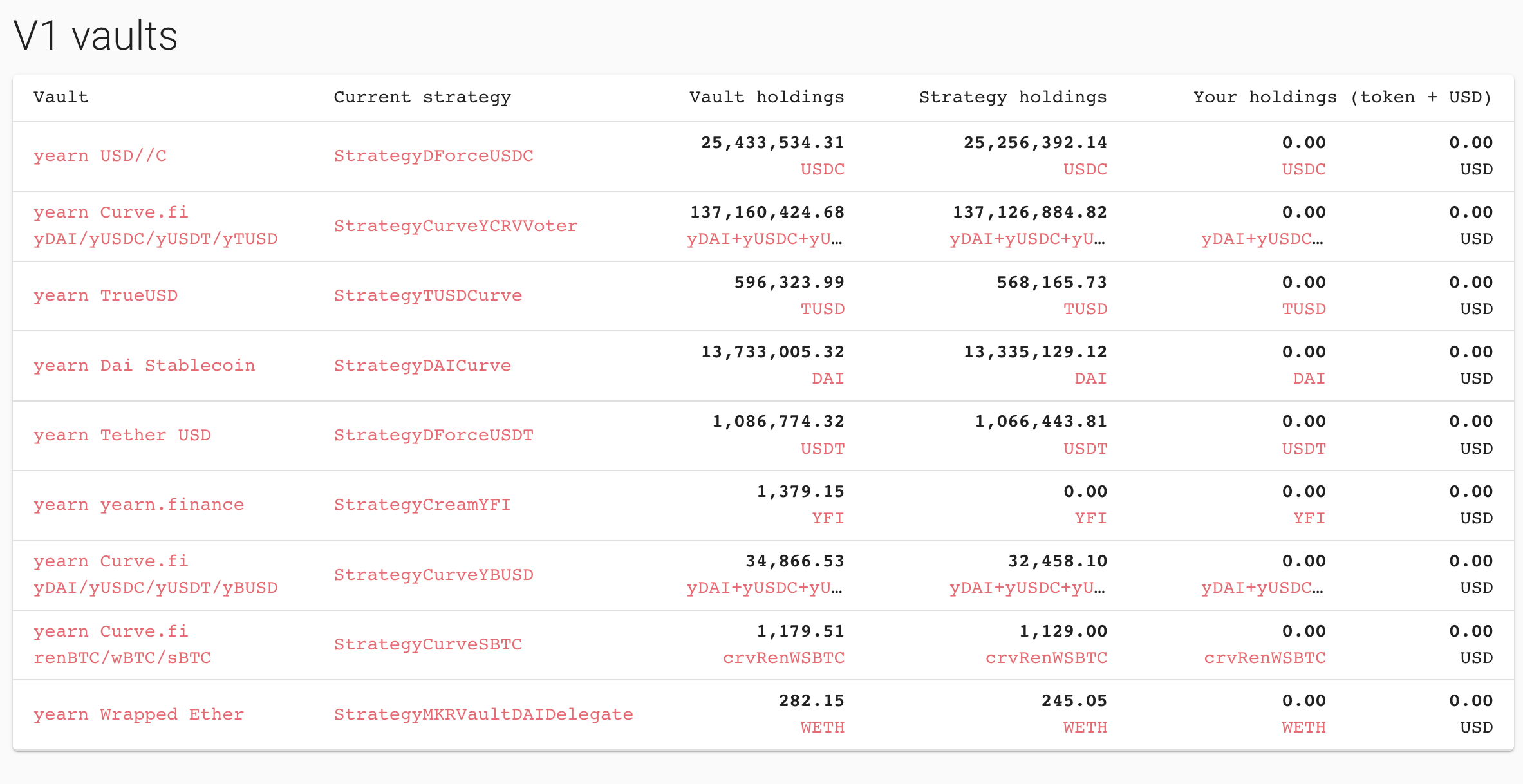Select vault holdings value 1,379.15

tap(800, 492)
